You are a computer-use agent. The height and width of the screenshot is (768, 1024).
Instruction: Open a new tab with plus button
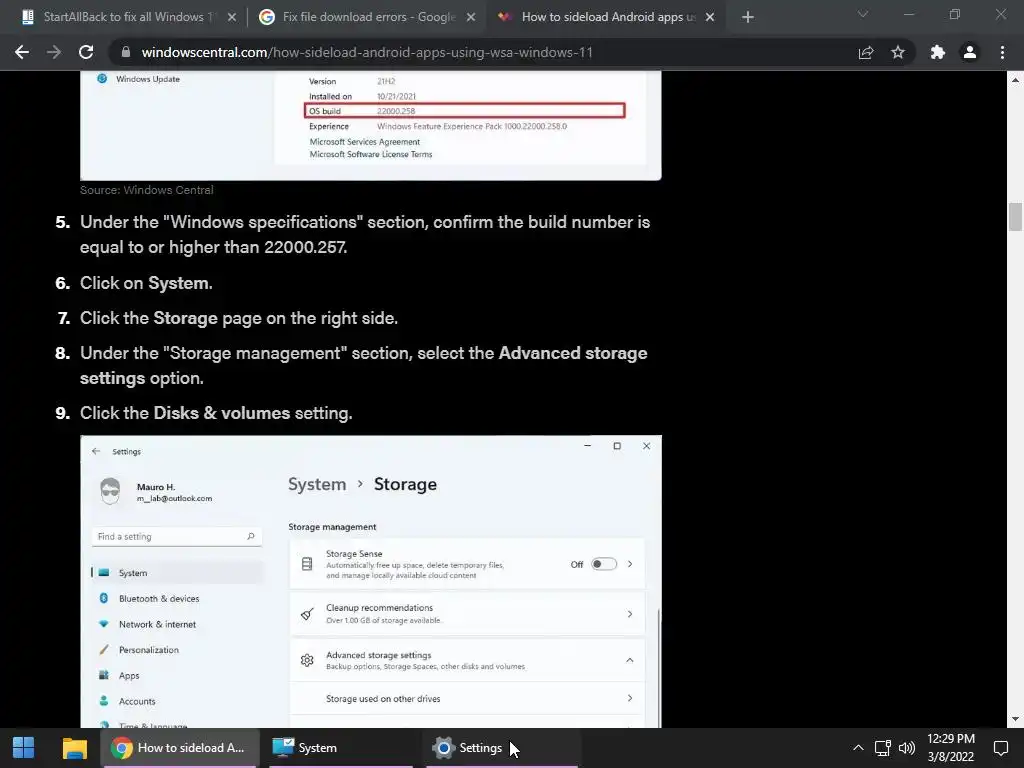click(x=748, y=17)
